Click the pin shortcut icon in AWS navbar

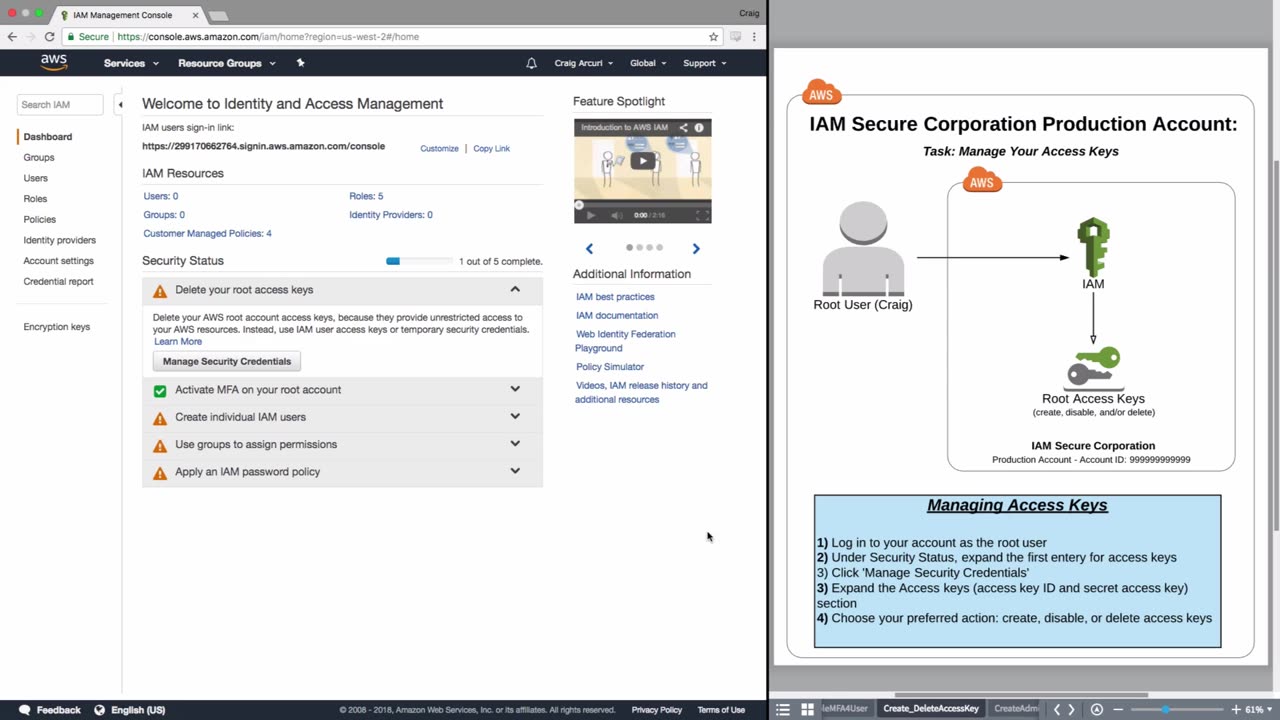pyautogui.click(x=300, y=63)
